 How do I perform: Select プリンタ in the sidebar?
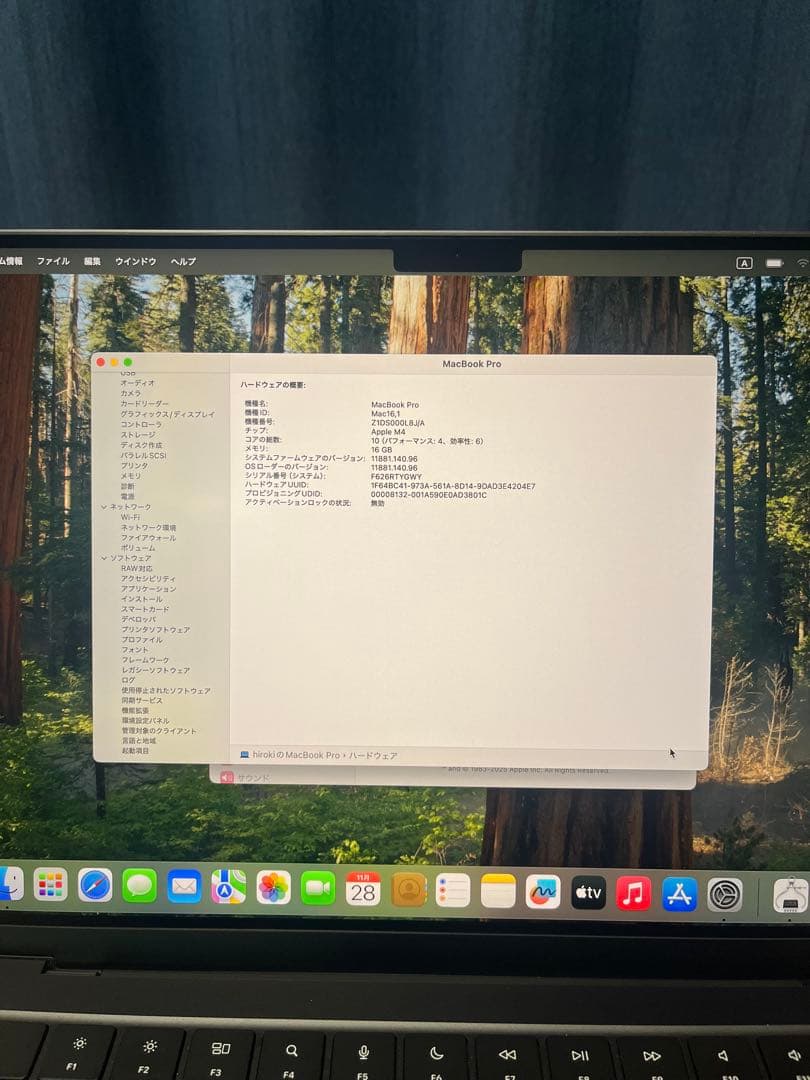134,466
